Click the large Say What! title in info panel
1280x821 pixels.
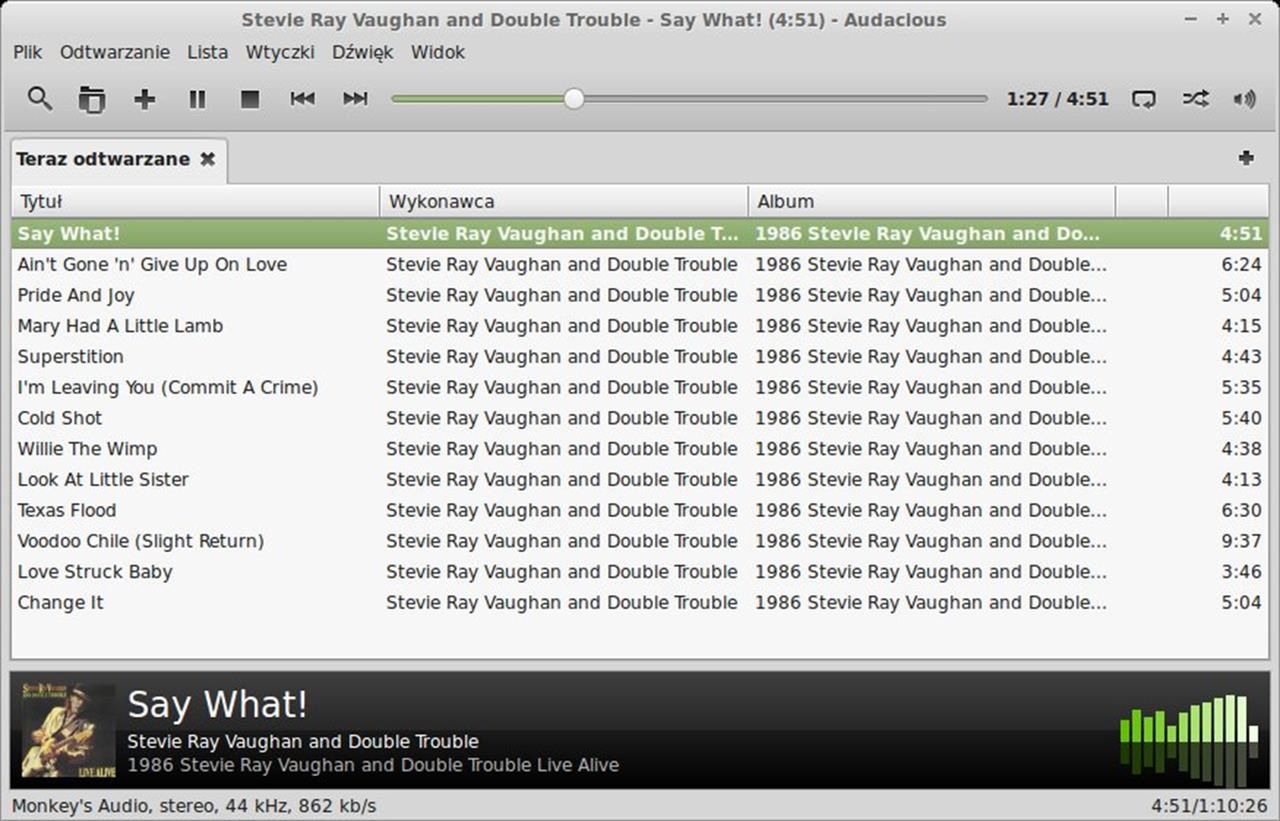click(218, 704)
